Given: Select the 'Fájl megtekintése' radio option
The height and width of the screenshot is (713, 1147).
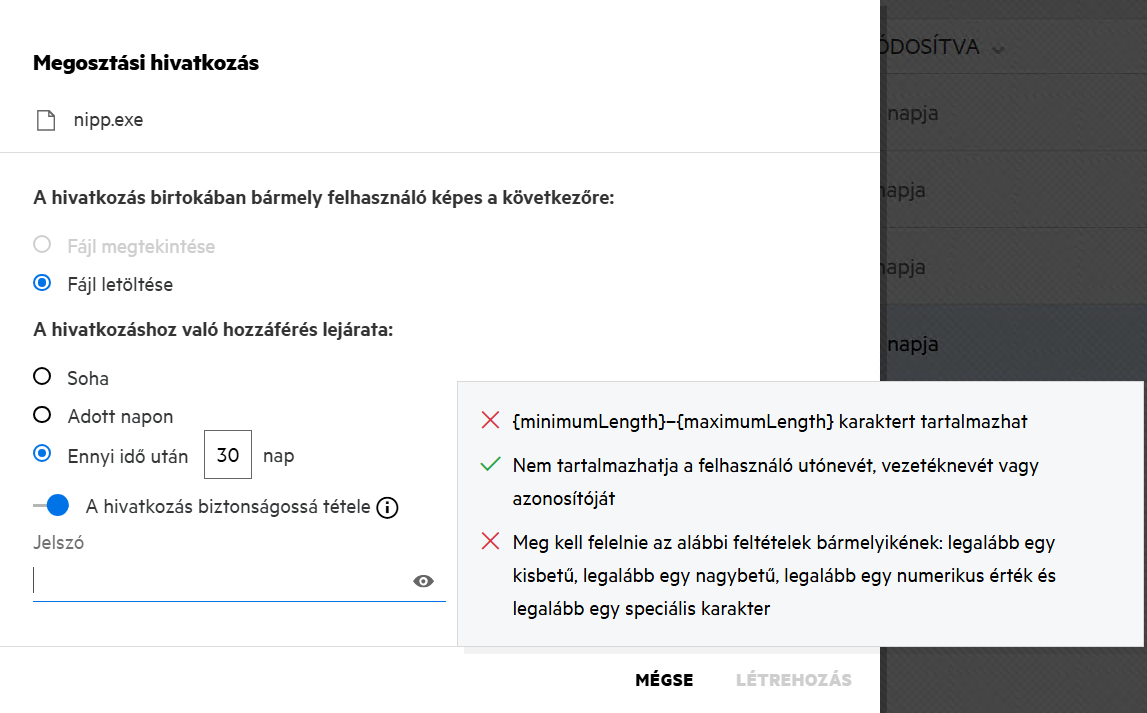Looking at the screenshot, I should point(42,245).
